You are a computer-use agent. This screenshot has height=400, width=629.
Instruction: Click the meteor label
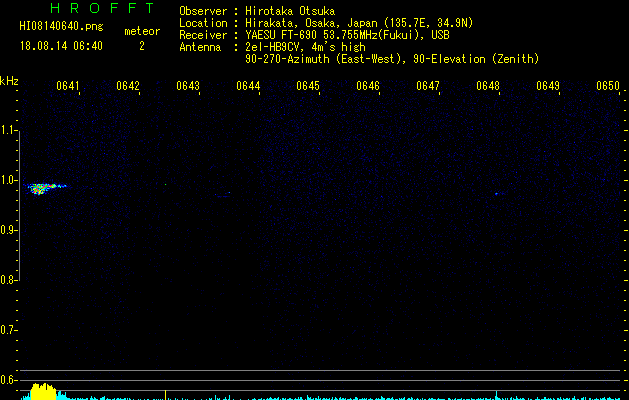tap(142, 31)
